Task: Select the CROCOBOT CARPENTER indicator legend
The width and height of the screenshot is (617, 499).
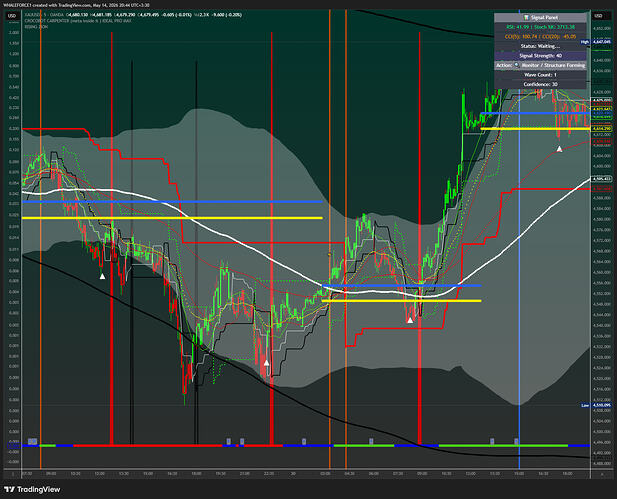Action: (78, 21)
